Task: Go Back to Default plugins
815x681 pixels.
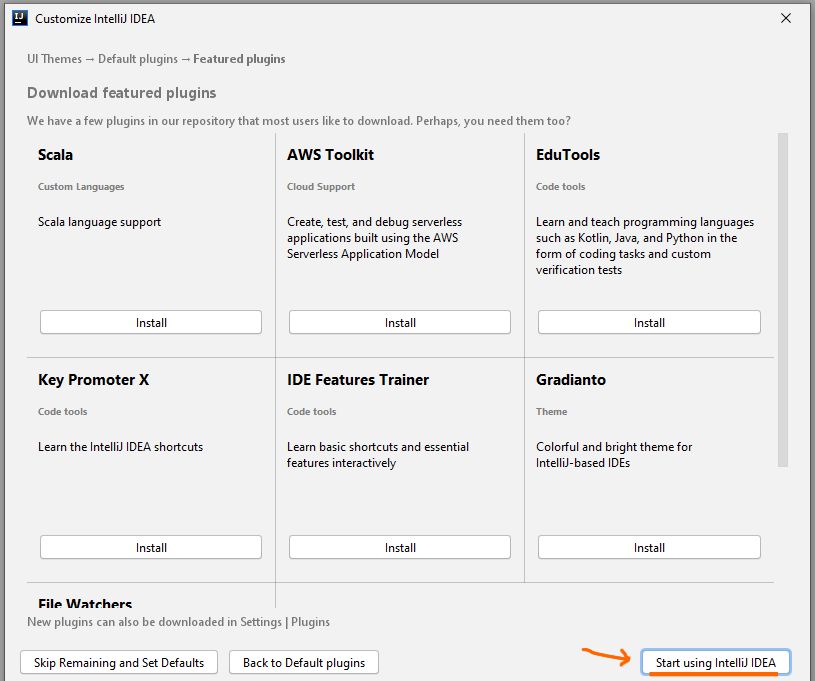Action: point(304,662)
